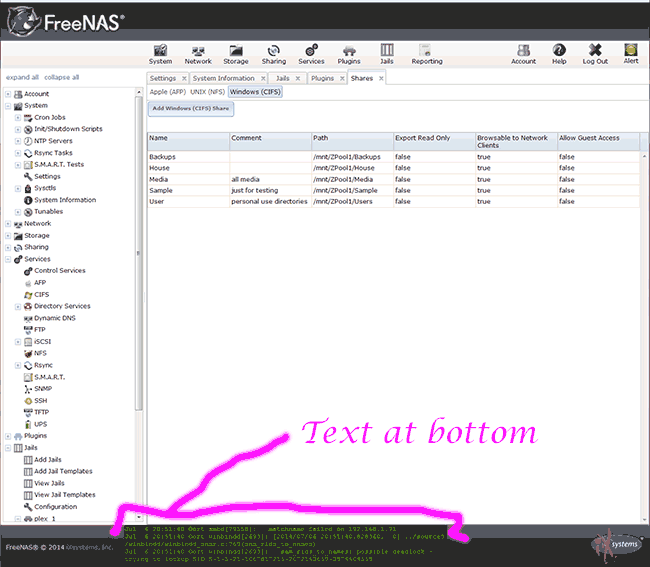The height and width of the screenshot is (567, 650).
Task: Click the expand all link
Action: [x=22, y=77]
